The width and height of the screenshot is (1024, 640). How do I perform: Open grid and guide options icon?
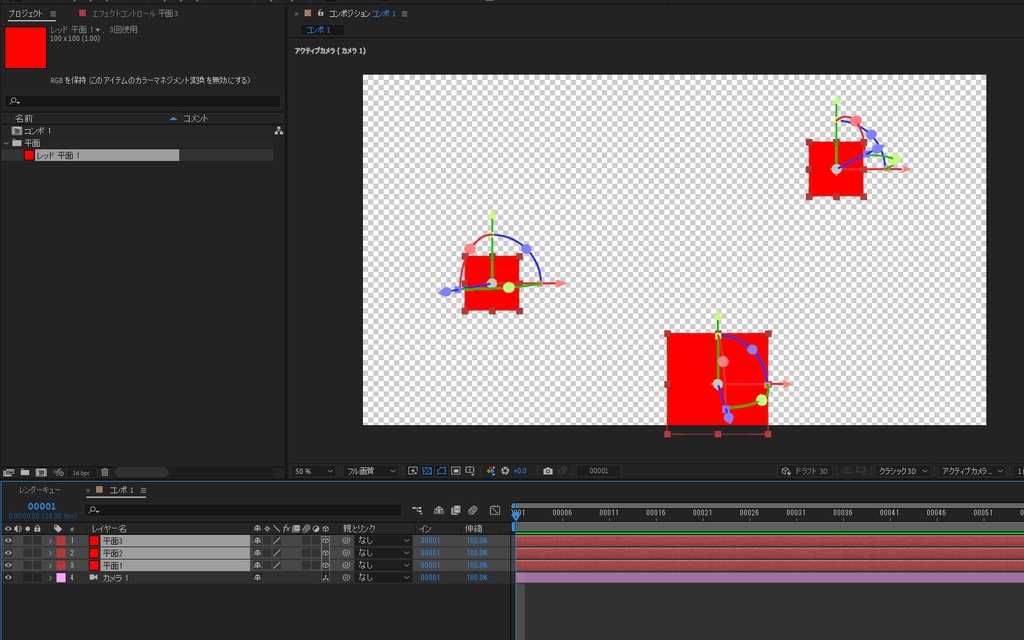[x=470, y=471]
